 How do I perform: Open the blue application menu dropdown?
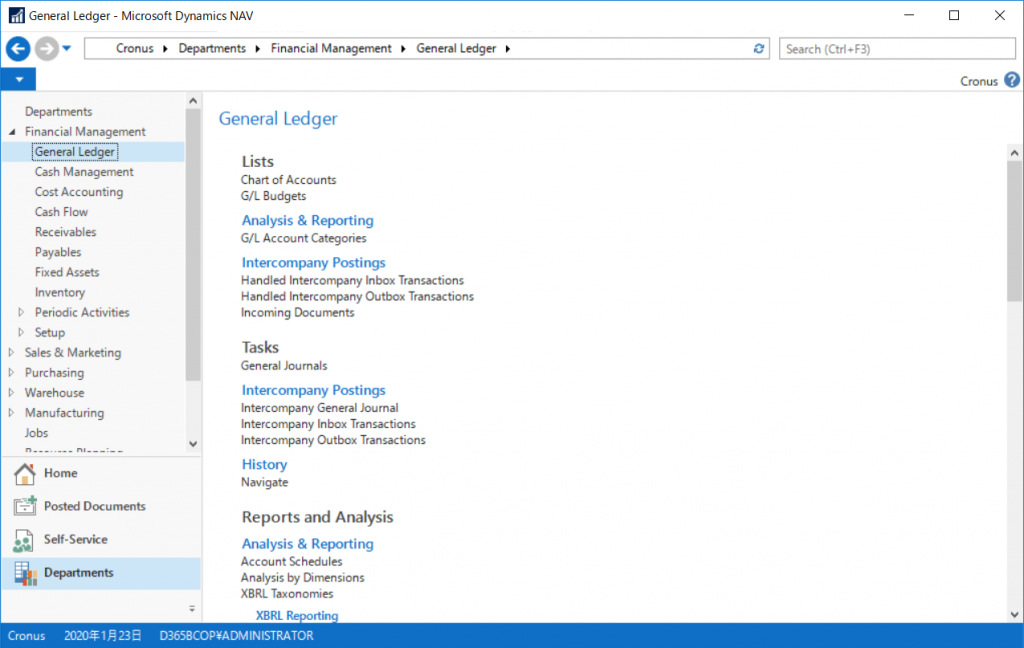(18, 80)
